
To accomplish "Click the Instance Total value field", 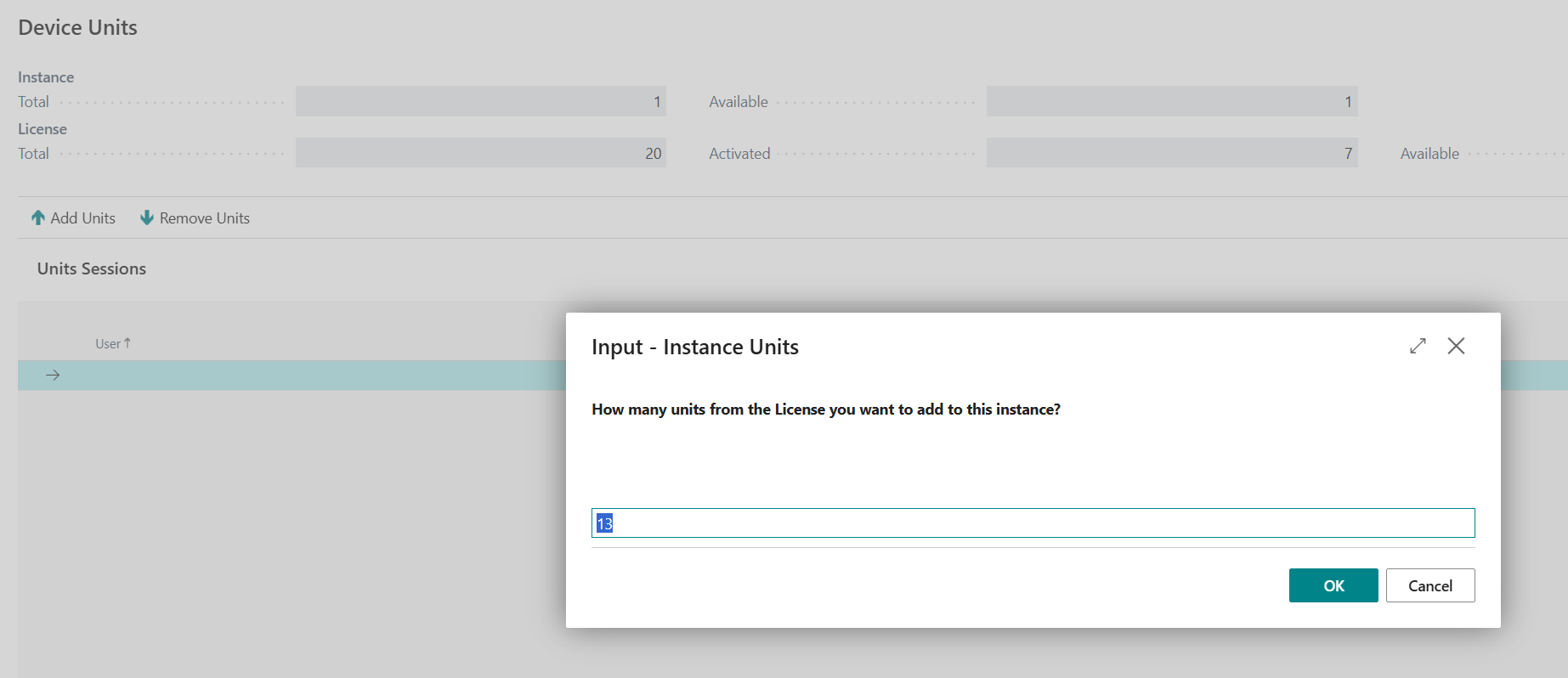I will coord(480,102).
